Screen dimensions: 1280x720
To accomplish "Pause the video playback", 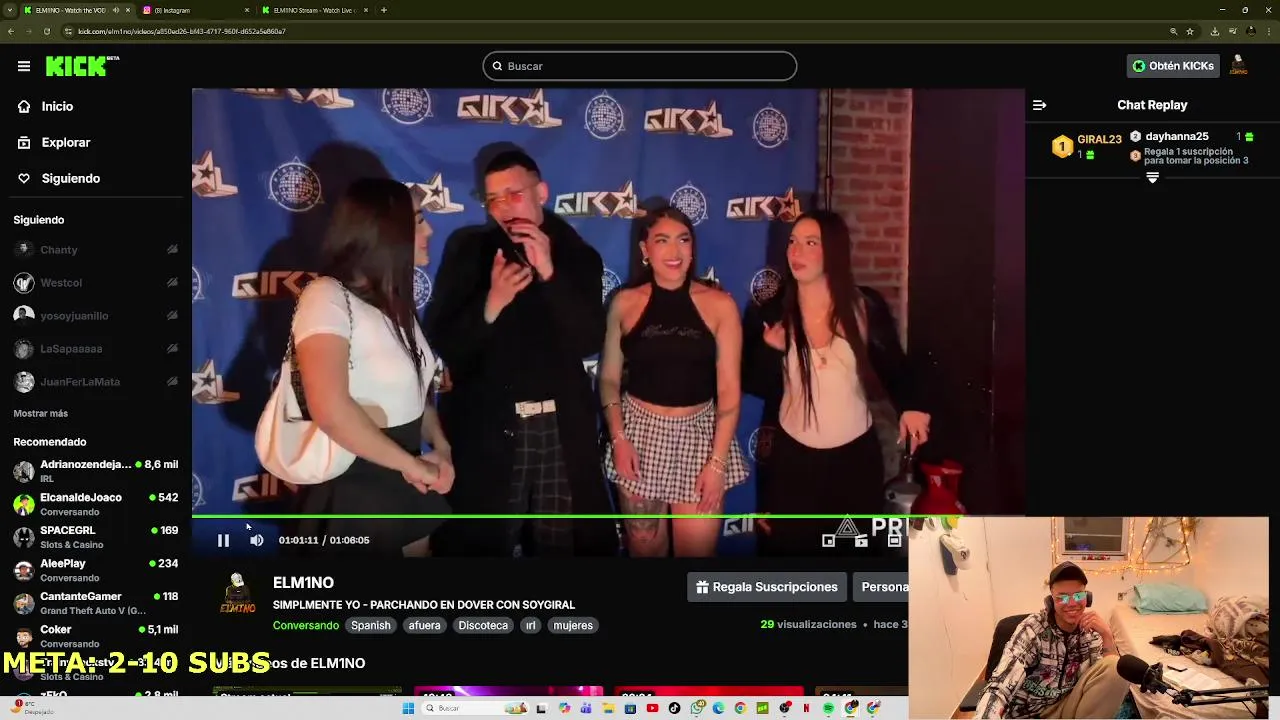I will click(x=223, y=540).
